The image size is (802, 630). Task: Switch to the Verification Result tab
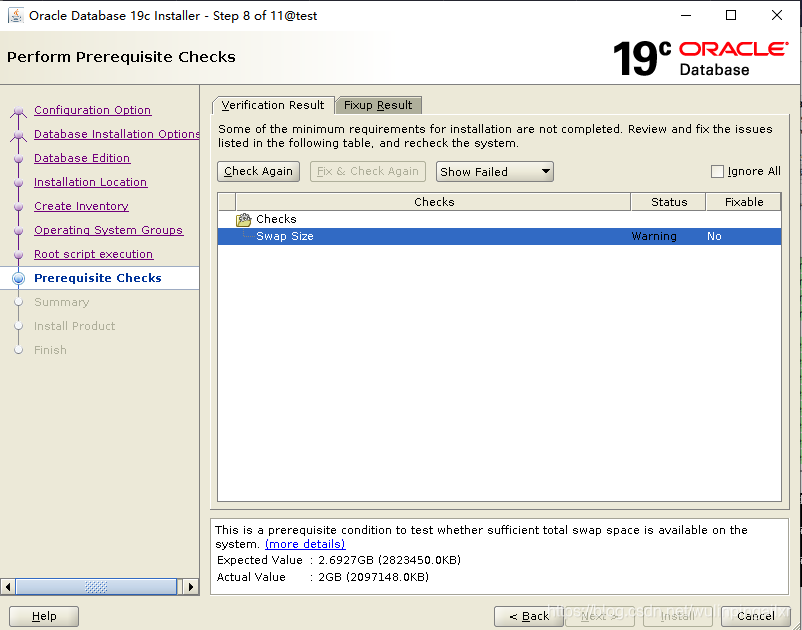(x=273, y=105)
